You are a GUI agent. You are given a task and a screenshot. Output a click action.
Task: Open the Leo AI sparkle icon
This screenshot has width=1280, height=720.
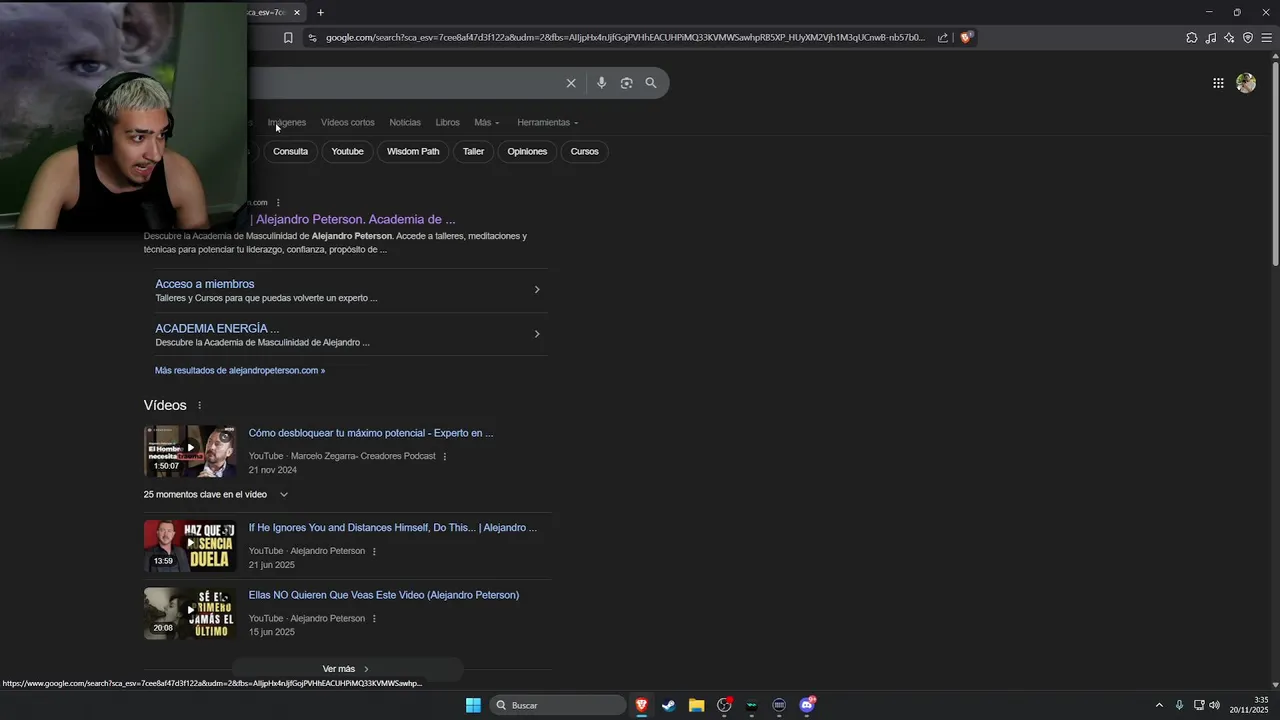point(1229,38)
